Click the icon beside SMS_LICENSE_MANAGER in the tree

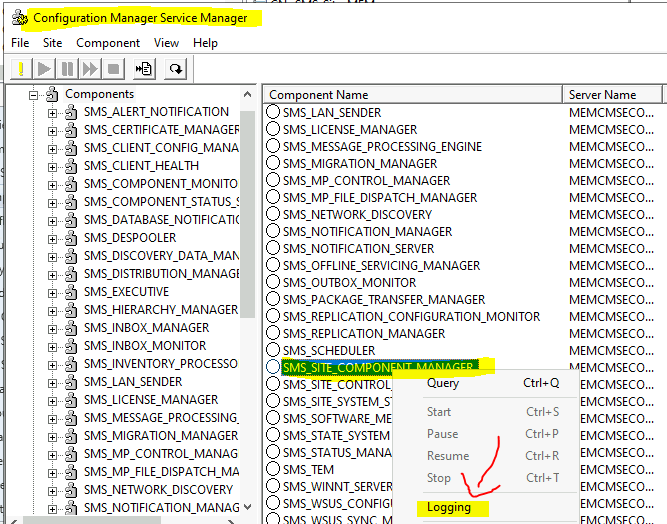[71, 400]
